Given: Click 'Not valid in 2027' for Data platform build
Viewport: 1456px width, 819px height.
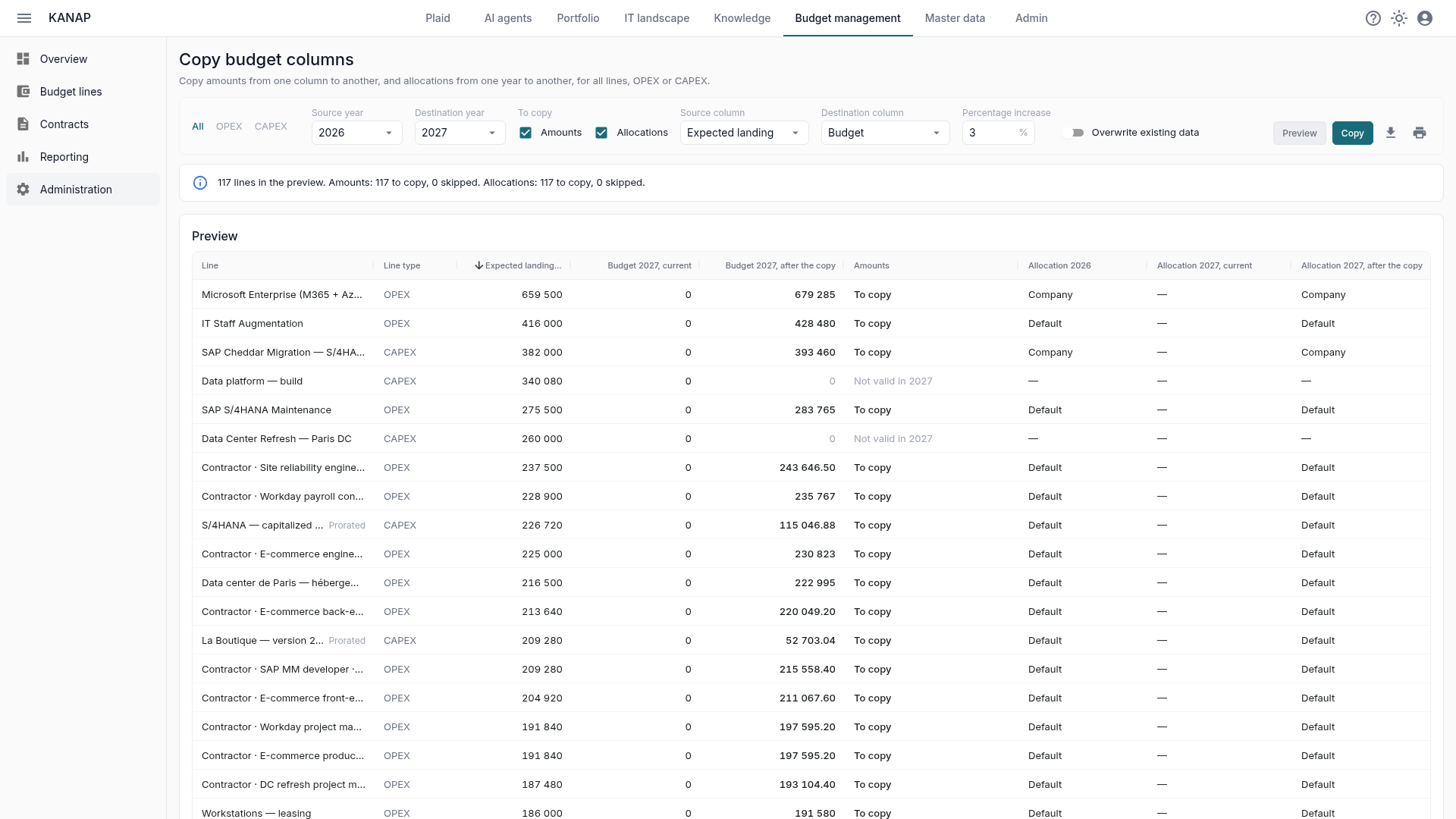Looking at the screenshot, I should 893,381.
